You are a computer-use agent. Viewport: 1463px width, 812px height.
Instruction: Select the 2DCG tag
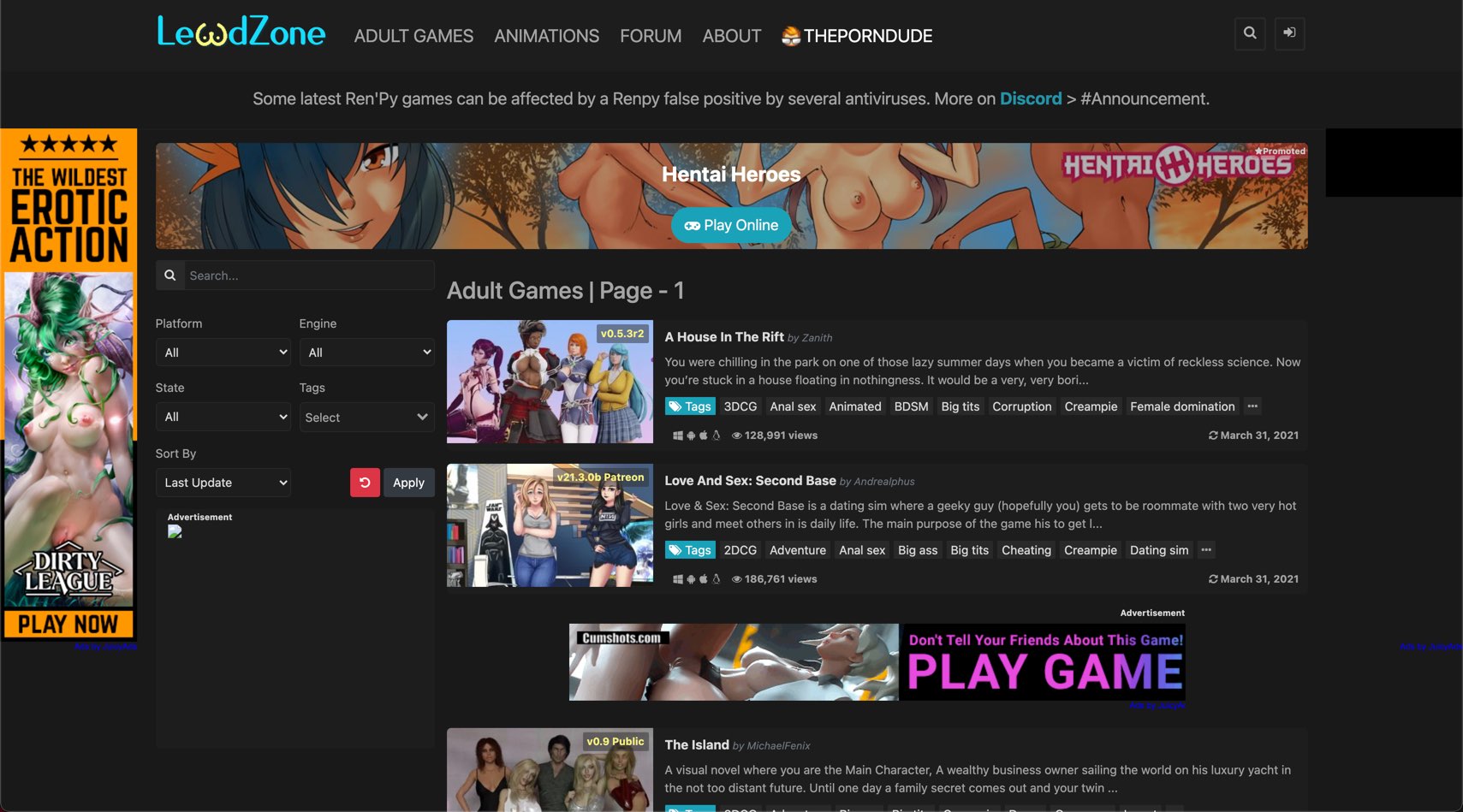coord(740,550)
